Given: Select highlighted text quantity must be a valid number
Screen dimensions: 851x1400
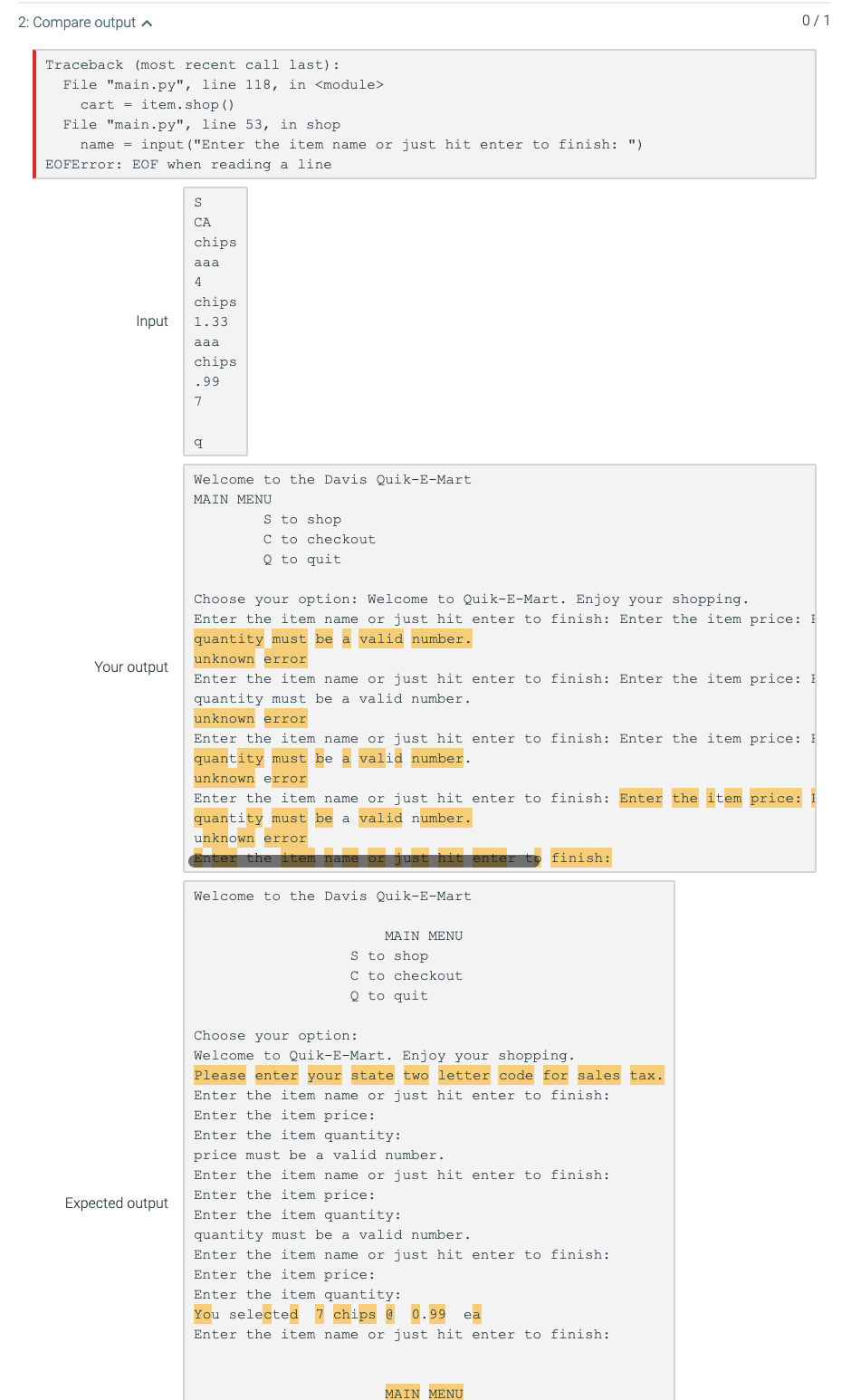Looking at the screenshot, I should tap(332, 638).
